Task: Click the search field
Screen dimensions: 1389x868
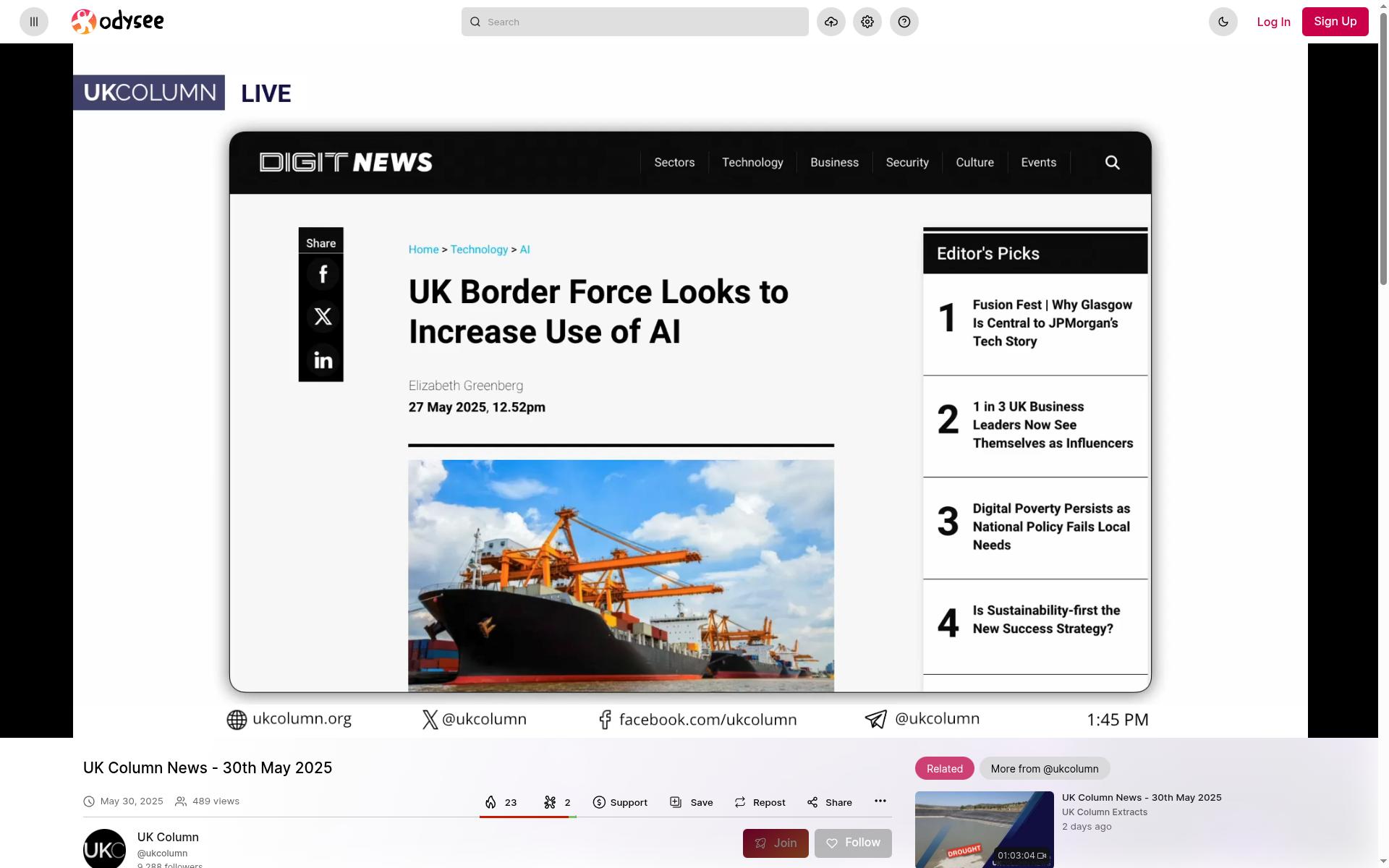Action: (x=635, y=22)
